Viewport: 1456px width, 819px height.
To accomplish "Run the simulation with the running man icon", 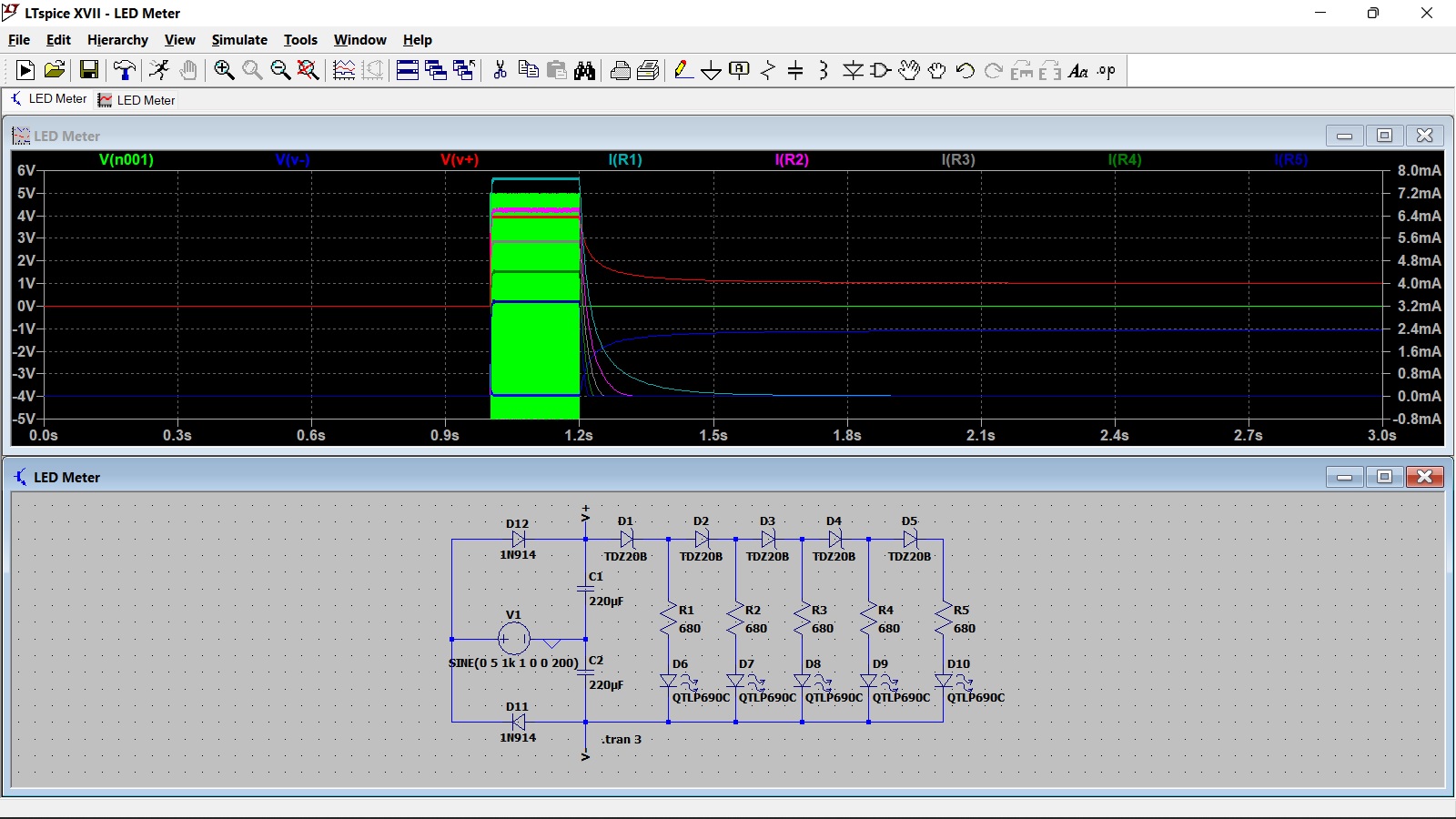I will coord(159,70).
